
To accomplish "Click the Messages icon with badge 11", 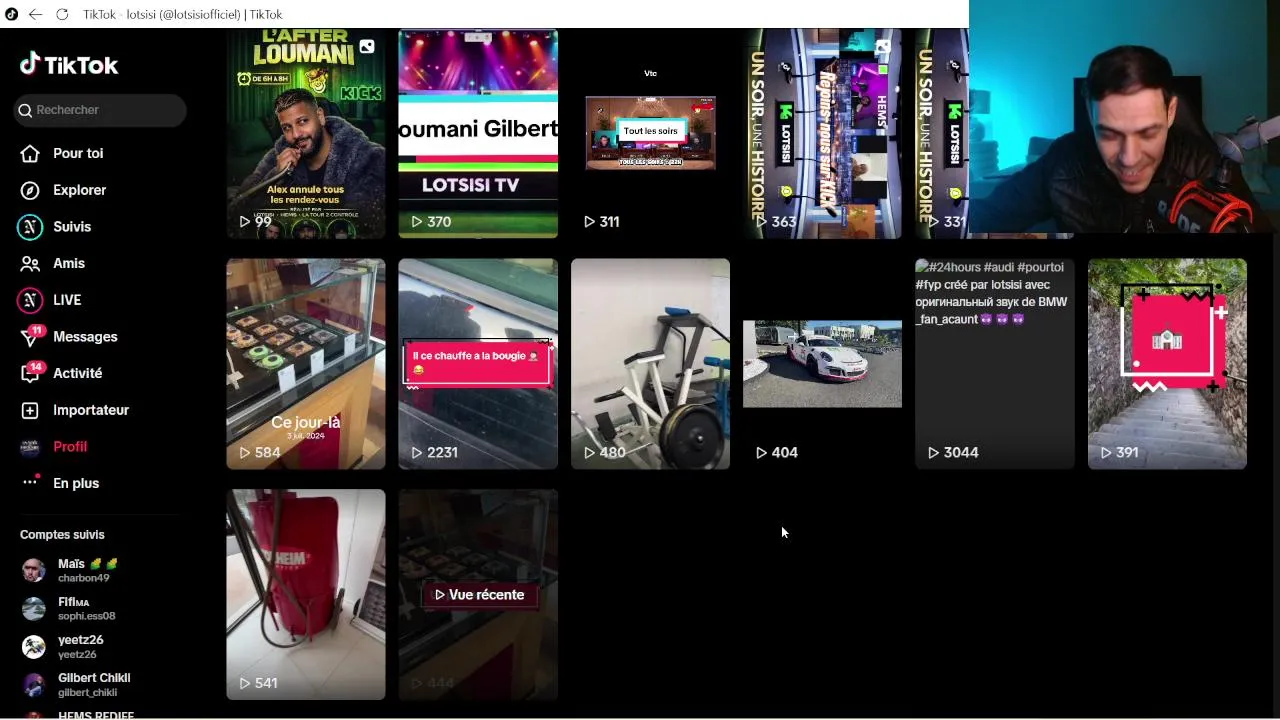I will 31,336.
